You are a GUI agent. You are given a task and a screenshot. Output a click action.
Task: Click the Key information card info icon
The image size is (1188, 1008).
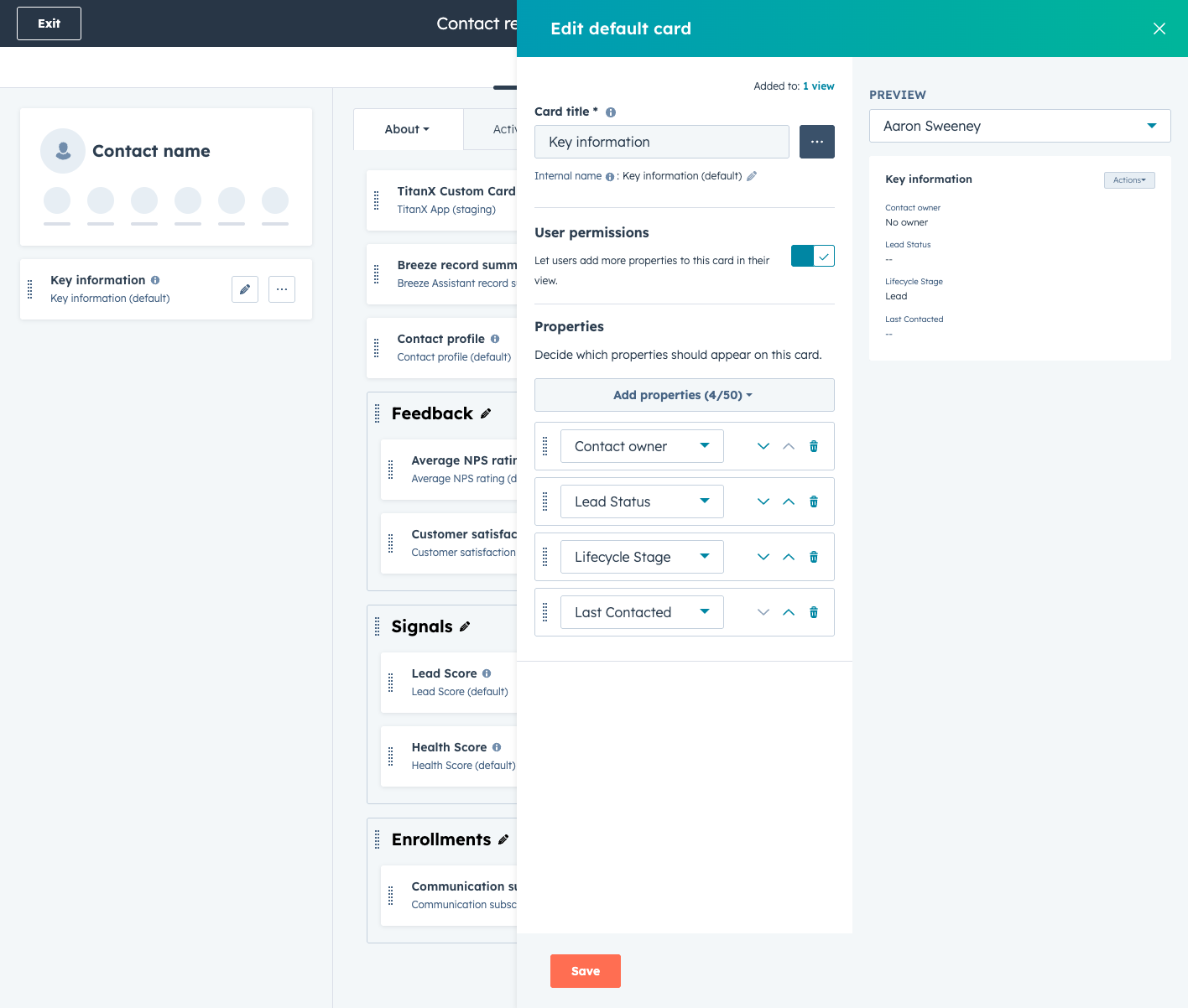[x=155, y=280]
